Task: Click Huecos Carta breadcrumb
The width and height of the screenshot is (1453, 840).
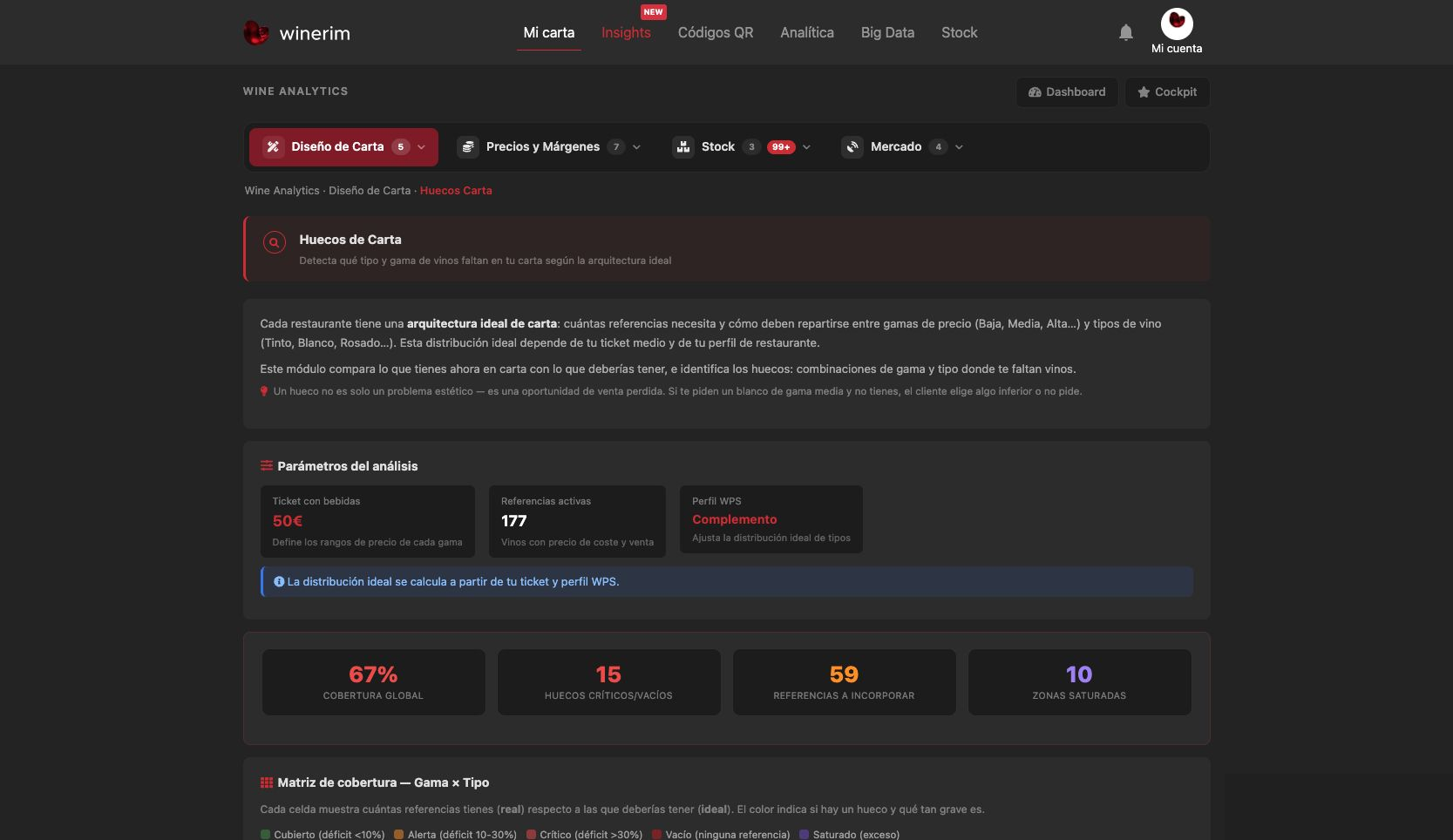Action: (x=456, y=191)
